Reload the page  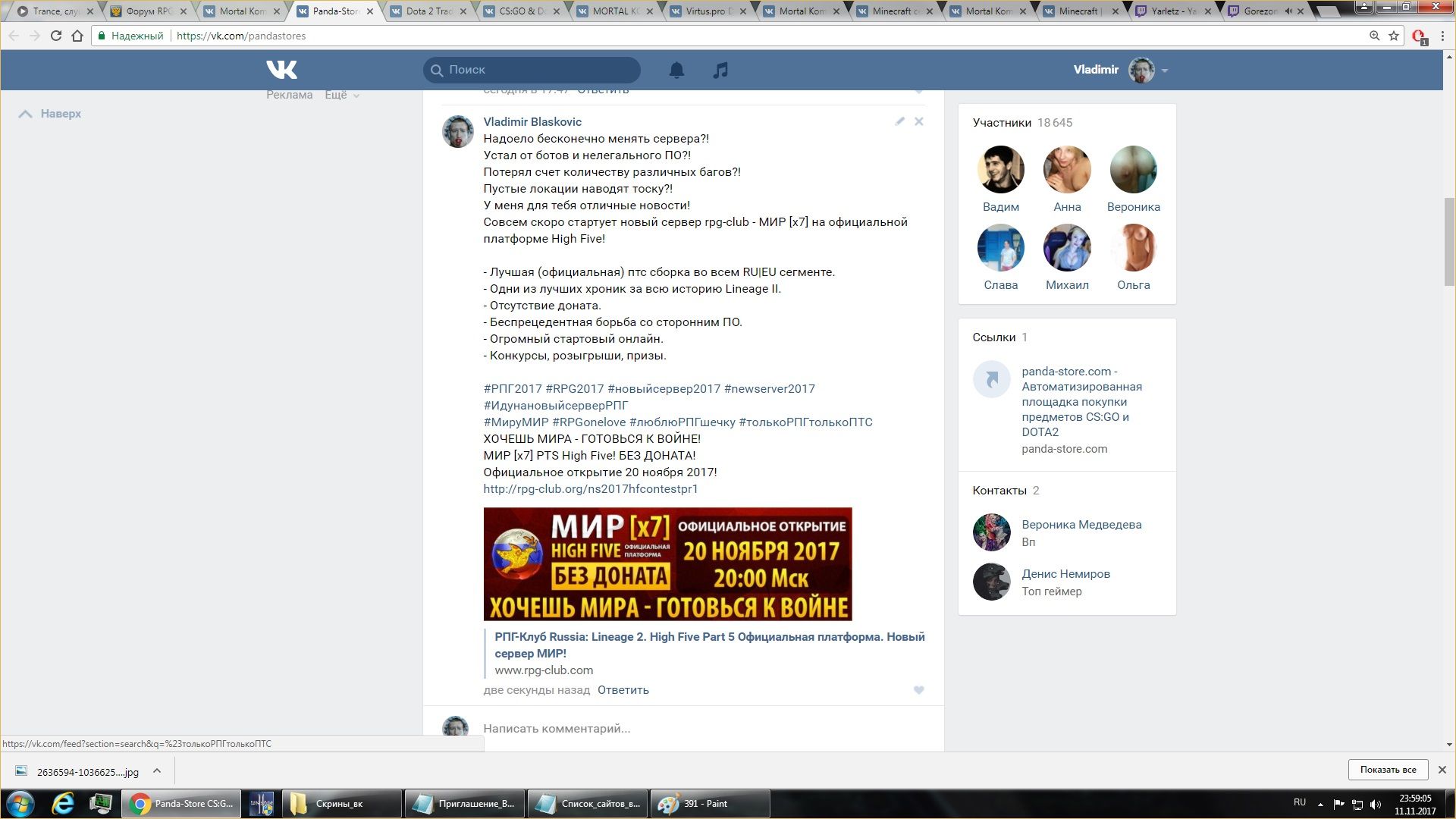click(55, 36)
